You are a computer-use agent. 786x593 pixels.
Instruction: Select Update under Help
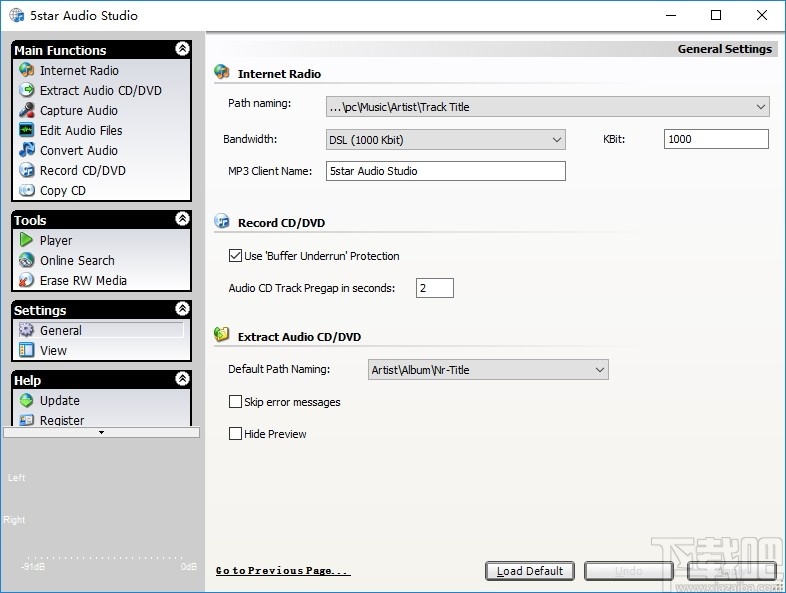coord(60,401)
